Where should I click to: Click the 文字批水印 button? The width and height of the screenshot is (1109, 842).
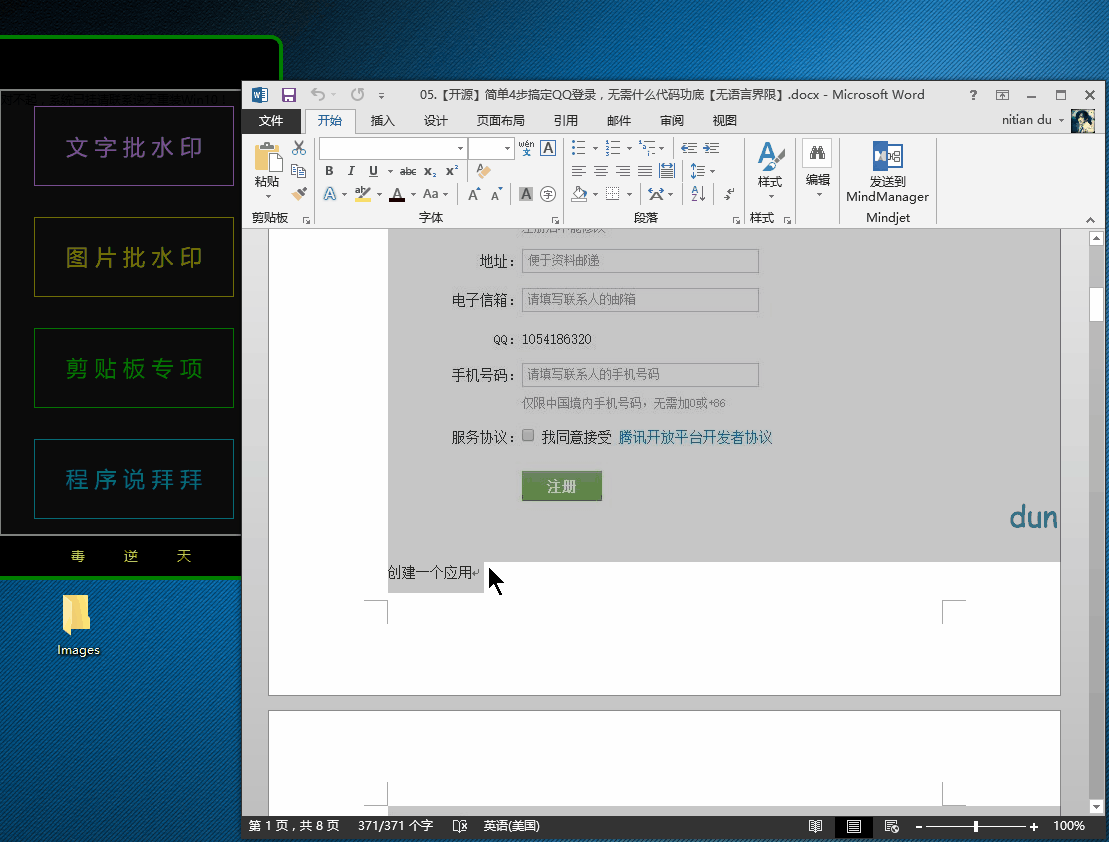tap(134, 146)
